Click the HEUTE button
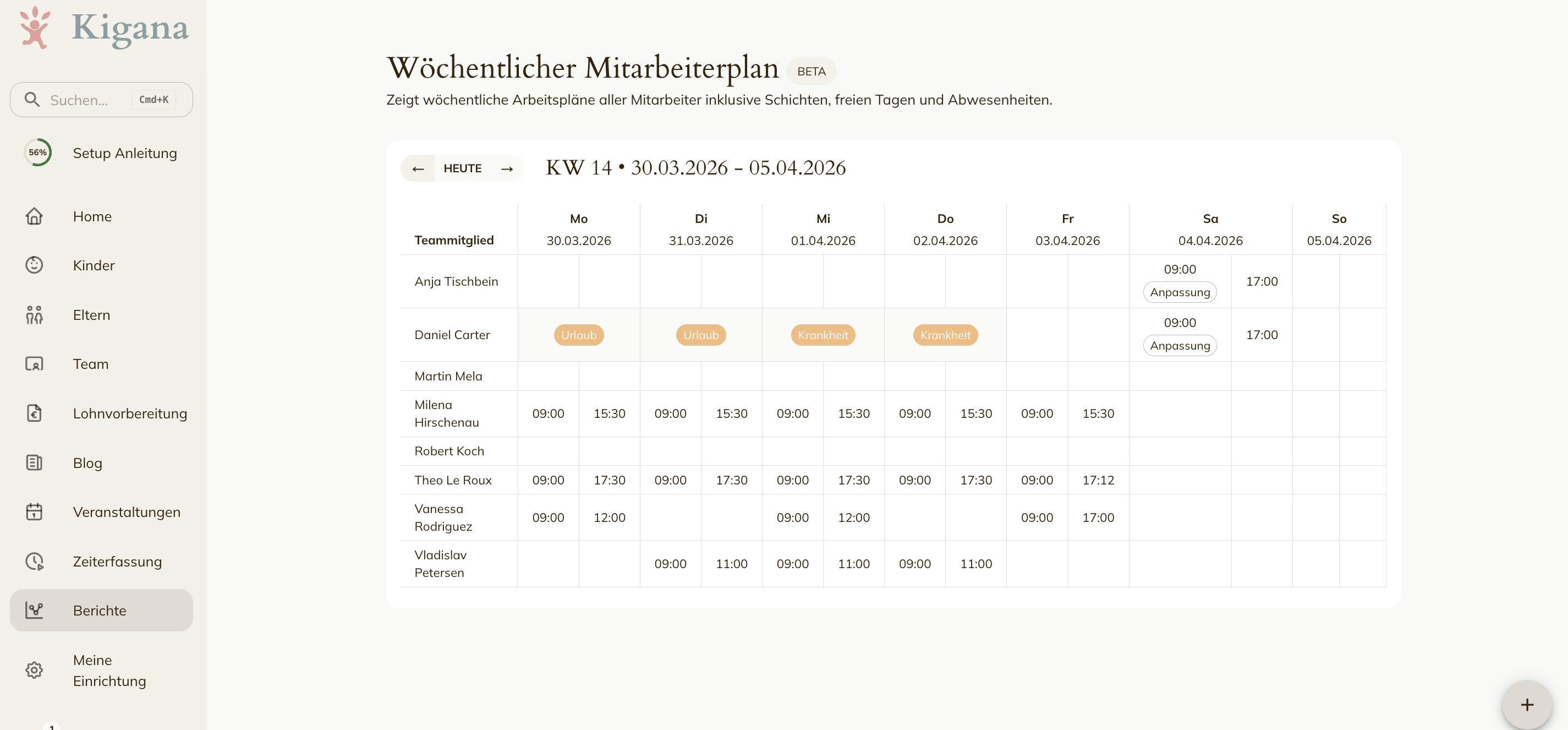This screenshot has width=1568, height=730. pyautogui.click(x=463, y=168)
